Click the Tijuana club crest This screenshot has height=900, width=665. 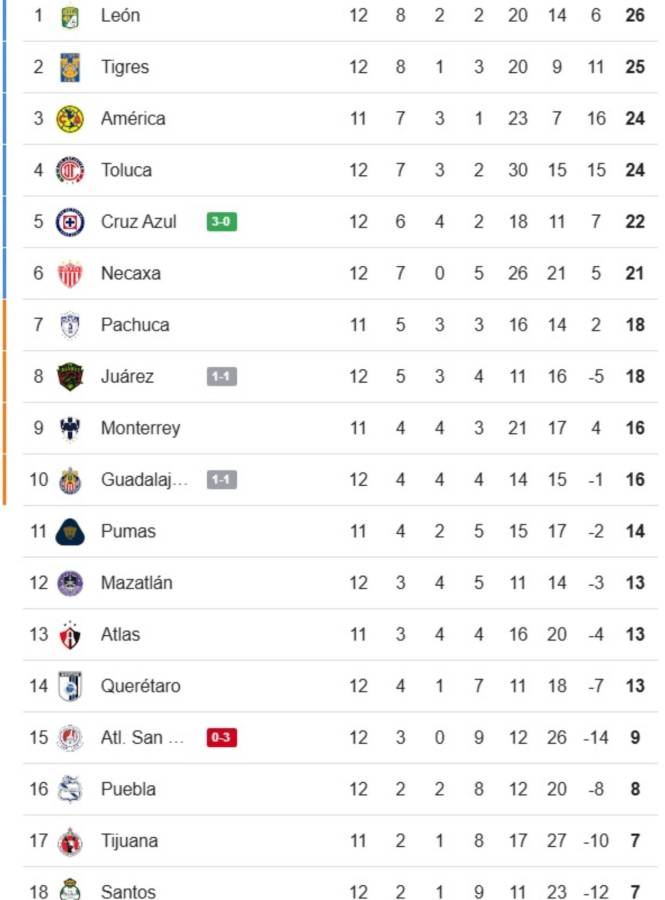(x=70, y=841)
